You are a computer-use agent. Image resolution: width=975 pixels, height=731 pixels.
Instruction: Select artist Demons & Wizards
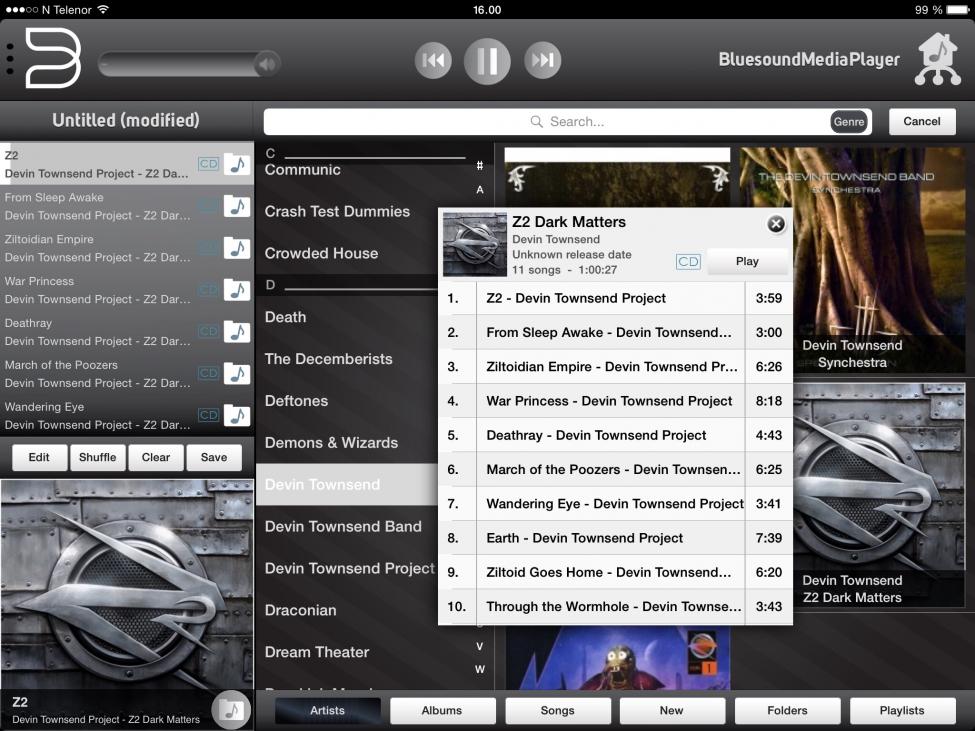pyautogui.click(x=331, y=443)
